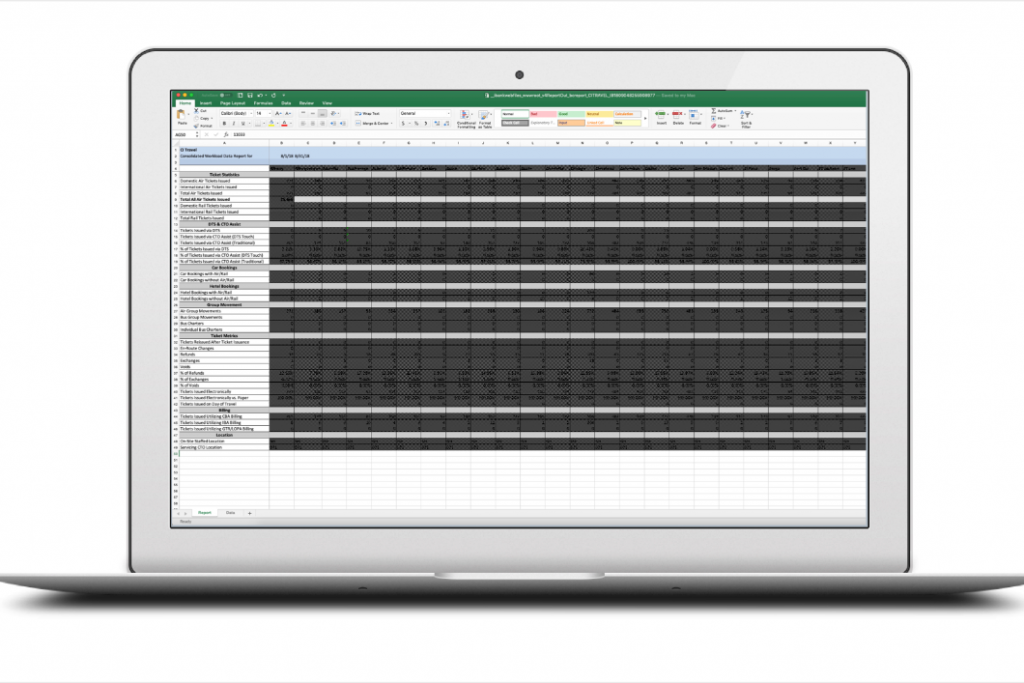Select the Neutral cell style
Viewport: 1024px width, 683px height.
(x=600, y=114)
